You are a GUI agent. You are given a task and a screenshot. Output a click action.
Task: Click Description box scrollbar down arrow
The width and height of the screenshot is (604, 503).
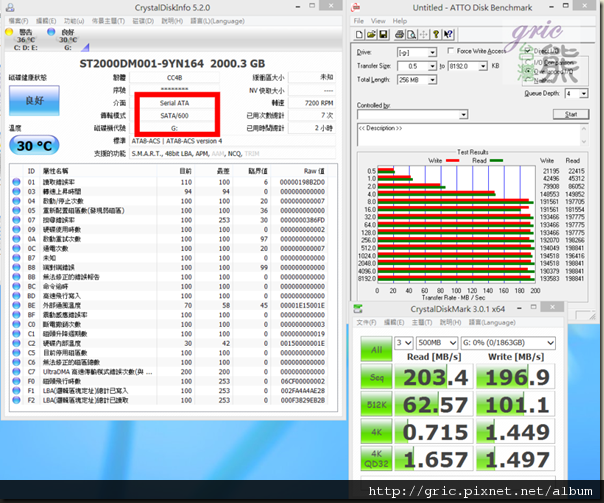click(x=584, y=141)
